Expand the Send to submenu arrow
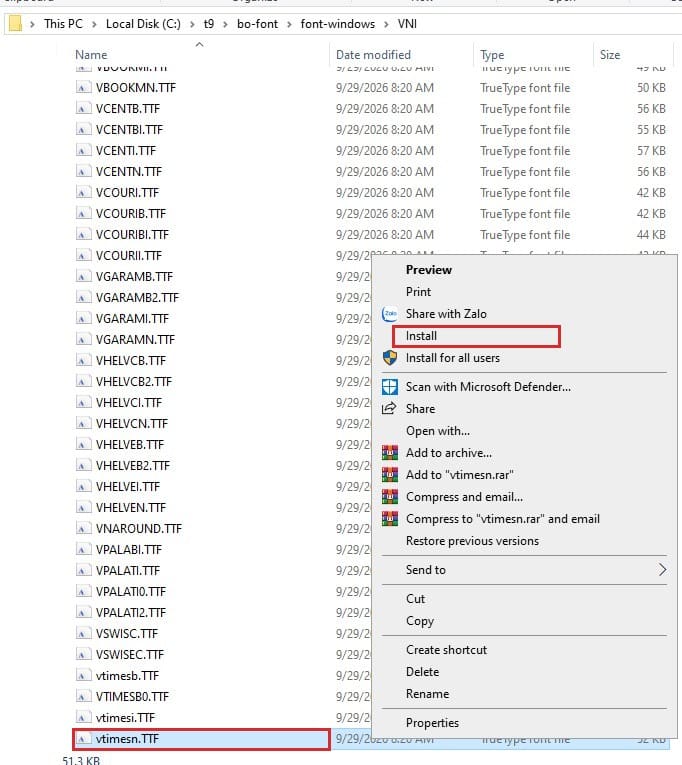This screenshot has height=765, width=682. pyautogui.click(x=662, y=569)
